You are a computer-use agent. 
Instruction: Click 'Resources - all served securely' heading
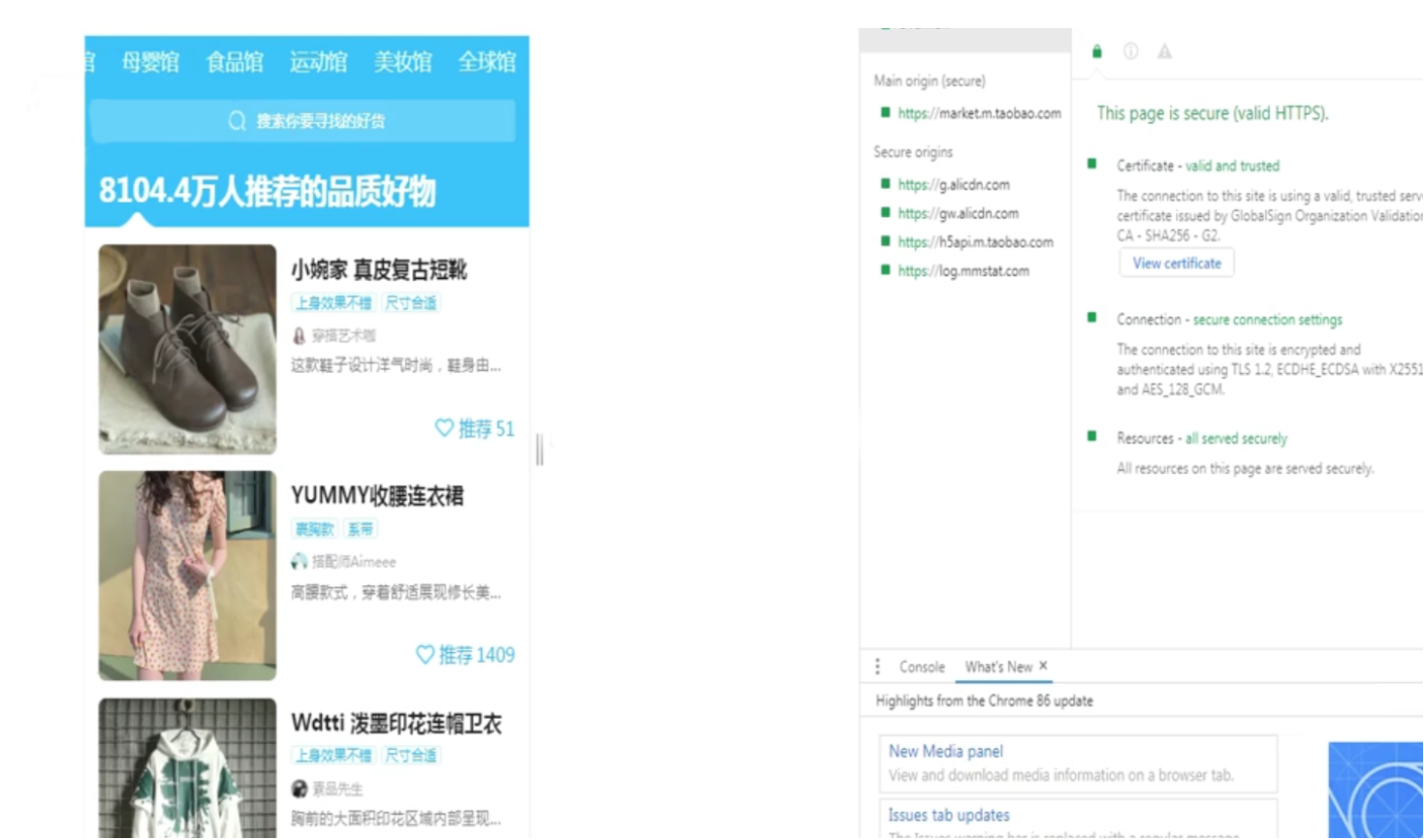[x=1202, y=439]
